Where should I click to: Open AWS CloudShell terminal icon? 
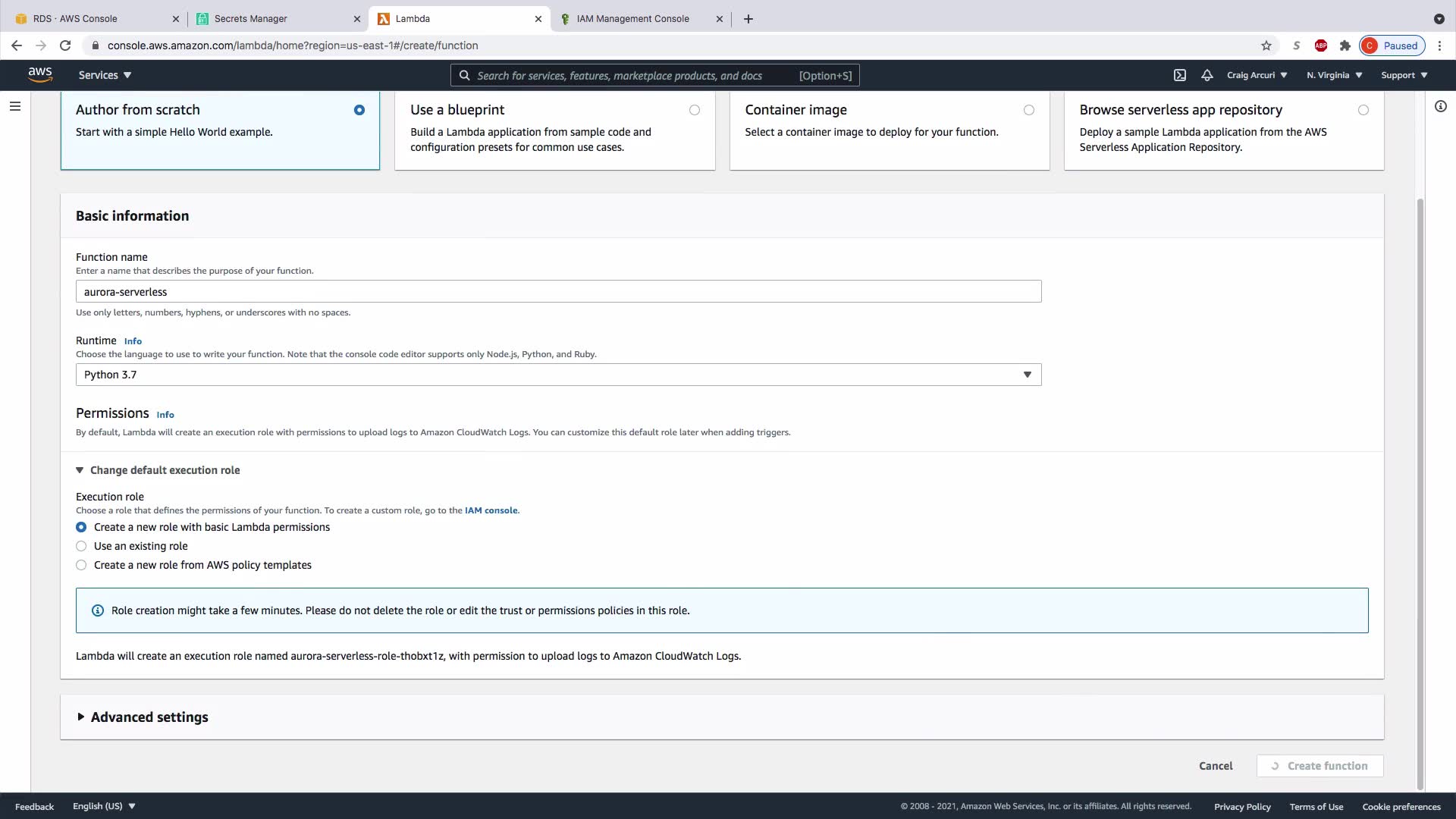pos(1180,75)
